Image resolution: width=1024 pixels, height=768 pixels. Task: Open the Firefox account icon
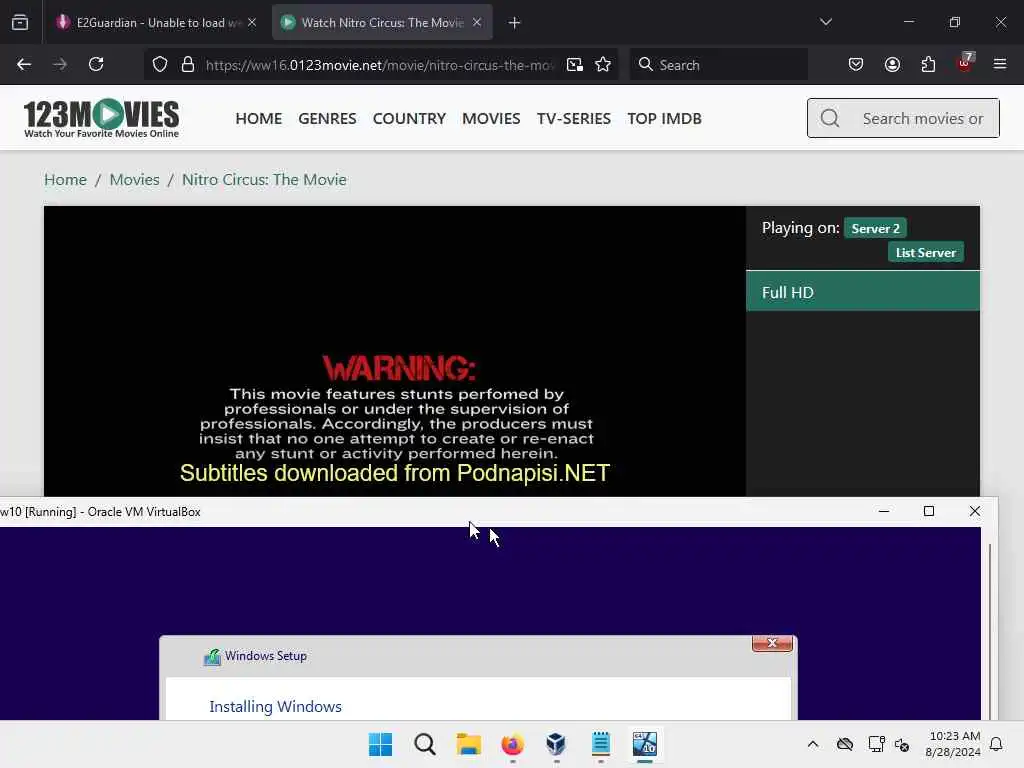pyautogui.click(x=892, y=65)
